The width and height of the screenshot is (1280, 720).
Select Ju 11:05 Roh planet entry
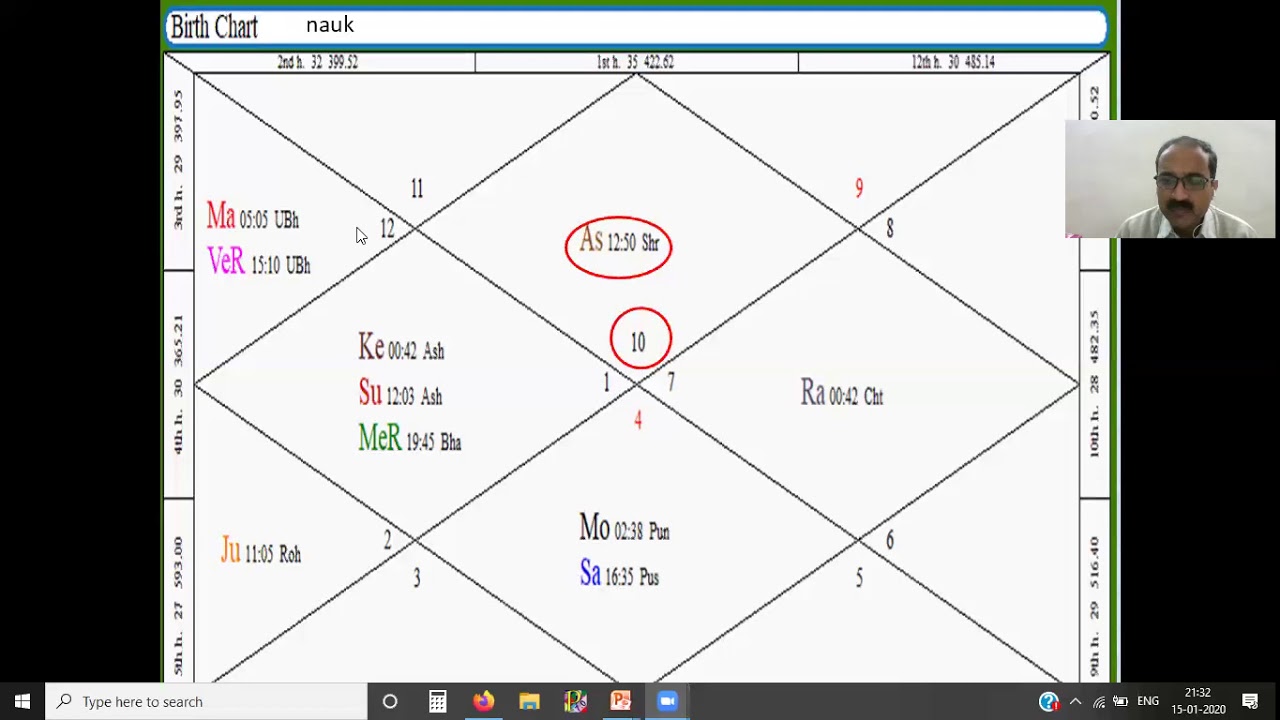[260, 552]
